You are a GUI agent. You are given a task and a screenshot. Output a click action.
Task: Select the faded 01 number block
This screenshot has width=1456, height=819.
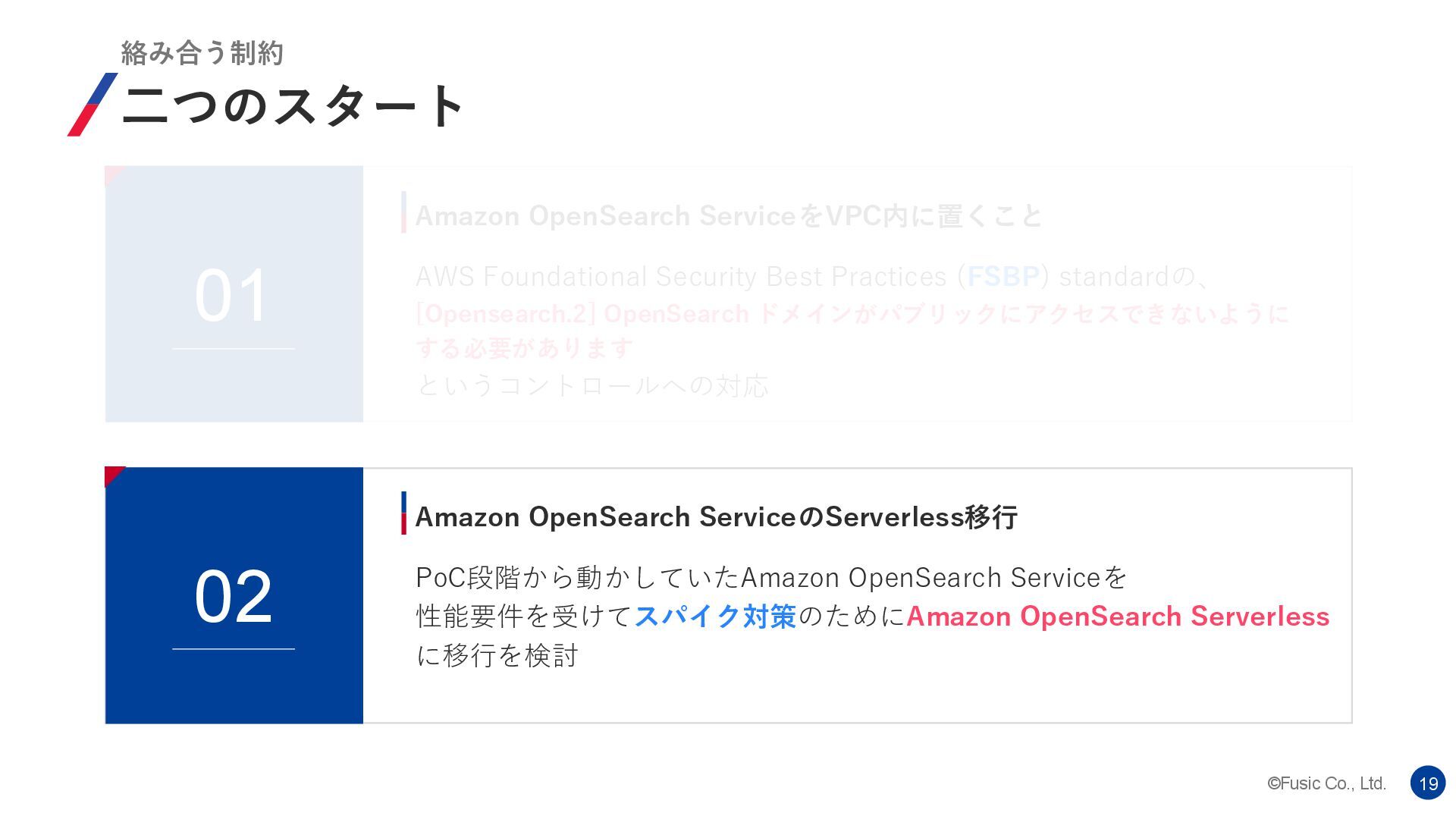pos(234,294)
